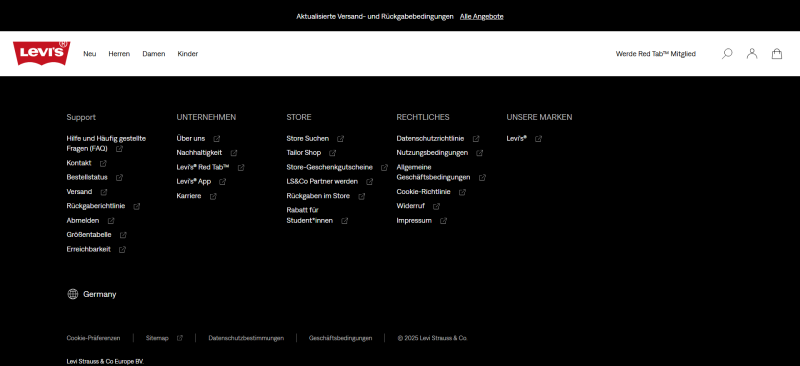This screenshot has height=366, width=800.
Task: Click external-link icon next to Impressum
Action: 443,221
